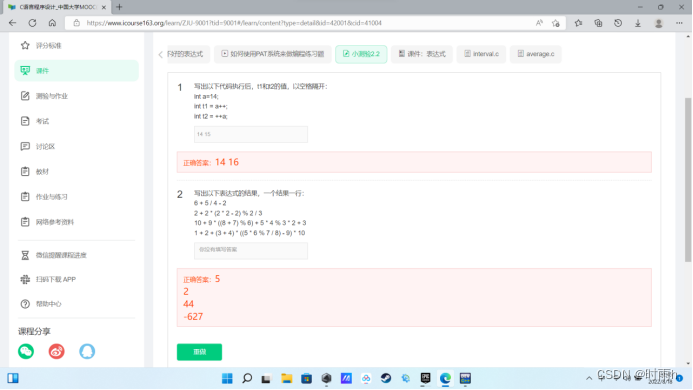Switch to Microsoft Edge on the taskbar
Image resolution: width=693 pixels, height=390 pixels.
point(445,379)
